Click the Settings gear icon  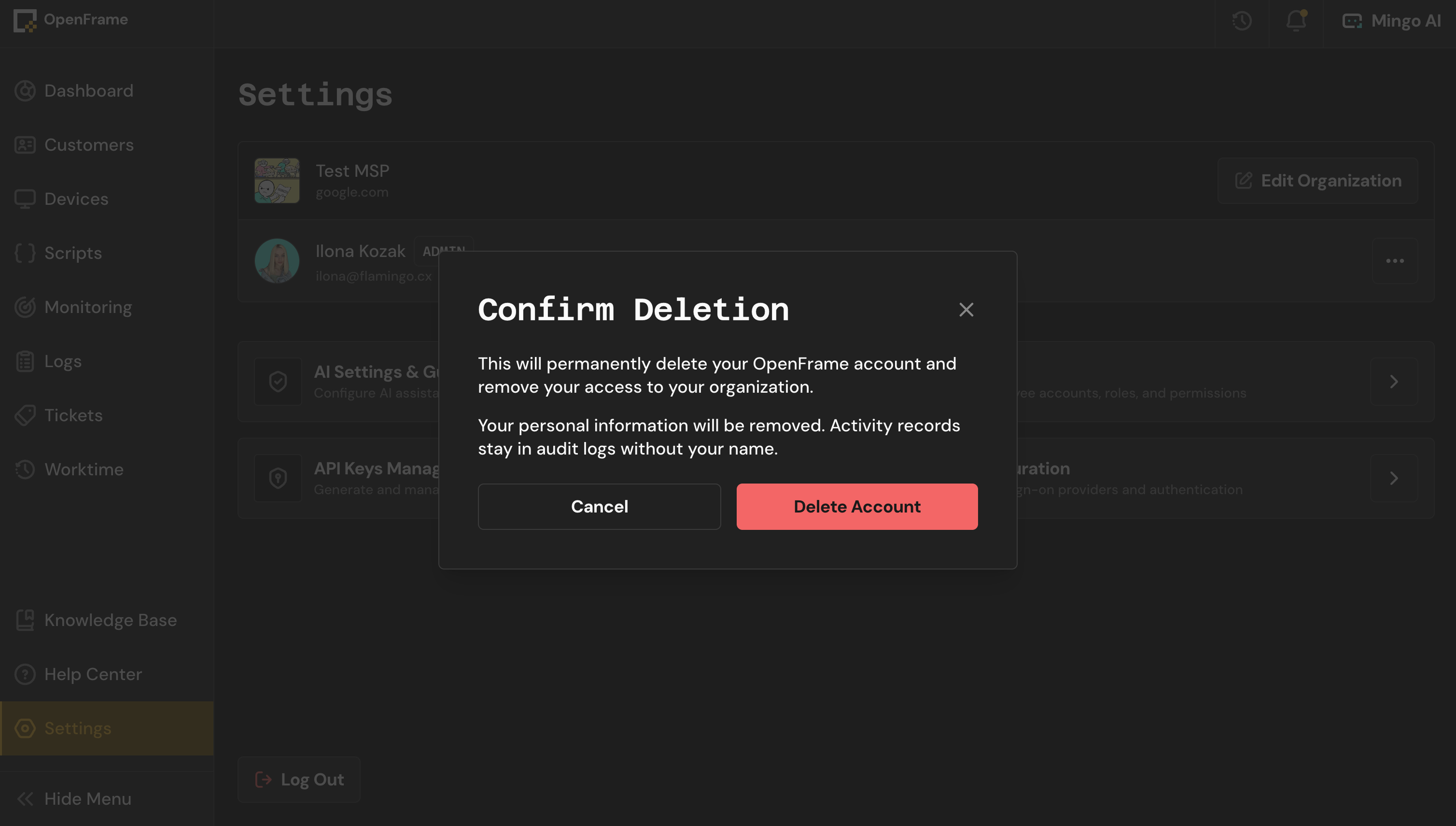(x=25, y=728)
